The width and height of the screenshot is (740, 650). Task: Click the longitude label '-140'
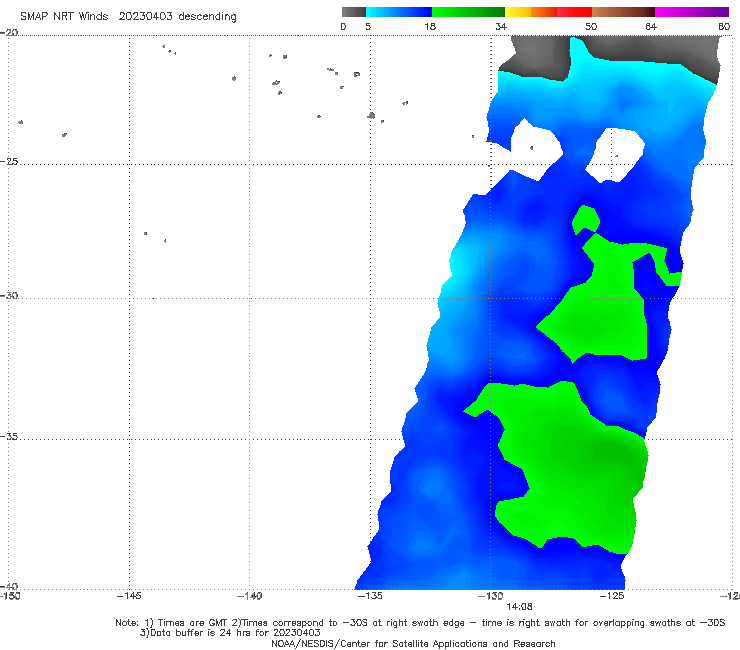pos(249,596)
